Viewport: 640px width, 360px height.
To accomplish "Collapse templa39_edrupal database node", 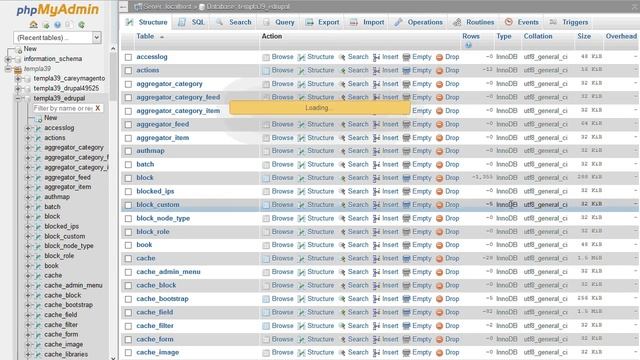I will tap(18, 98).
